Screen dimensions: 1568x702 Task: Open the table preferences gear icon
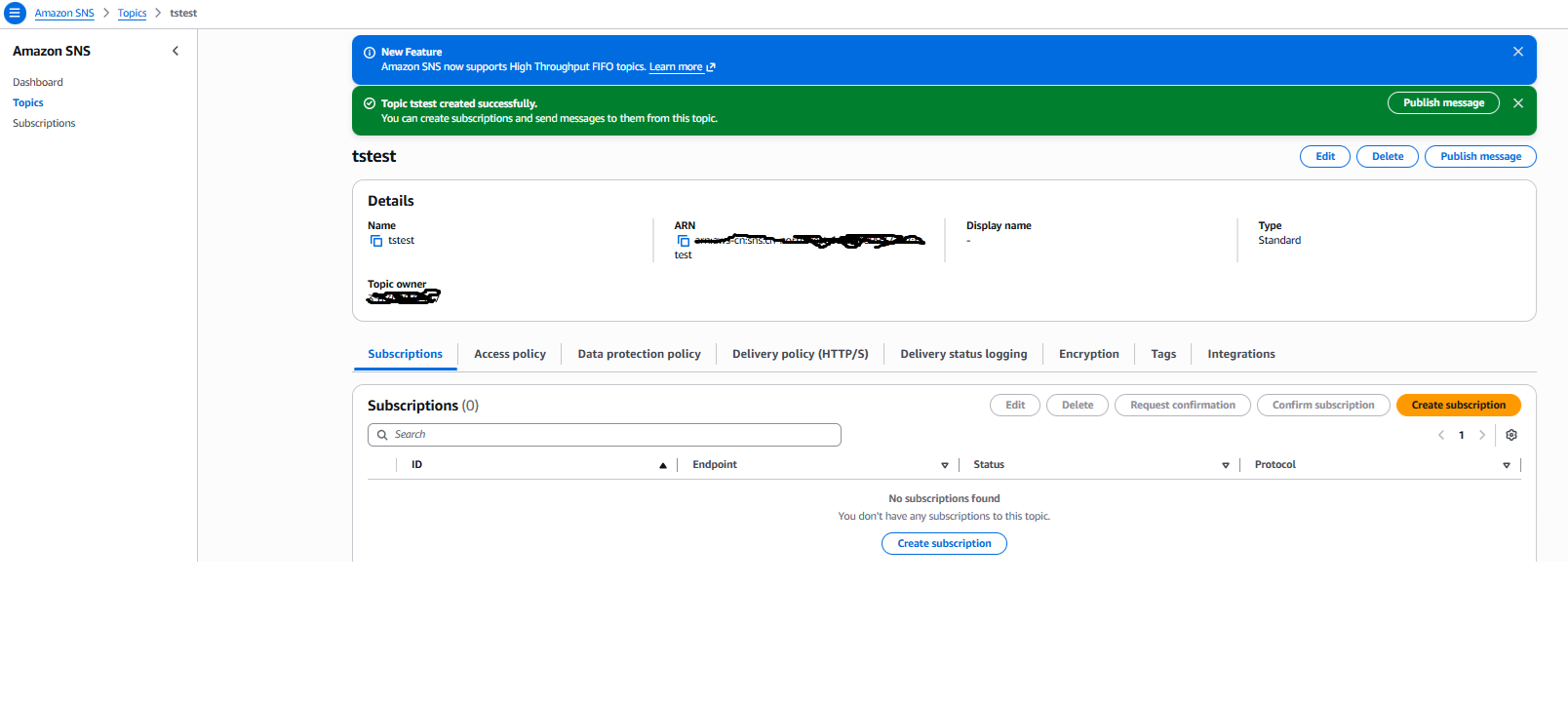coord(1511,435)
